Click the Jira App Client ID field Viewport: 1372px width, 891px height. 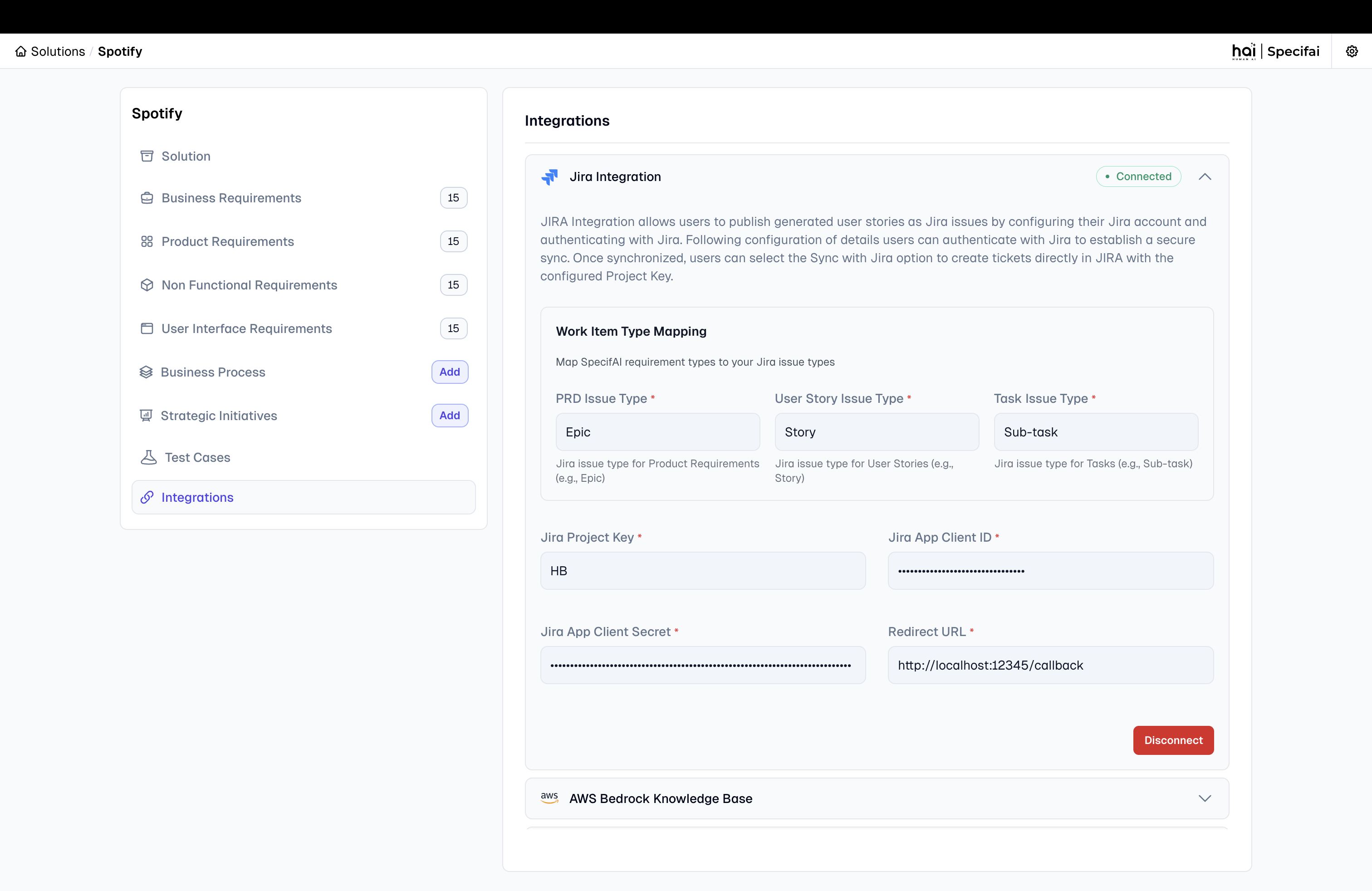tap(1050, 571)
